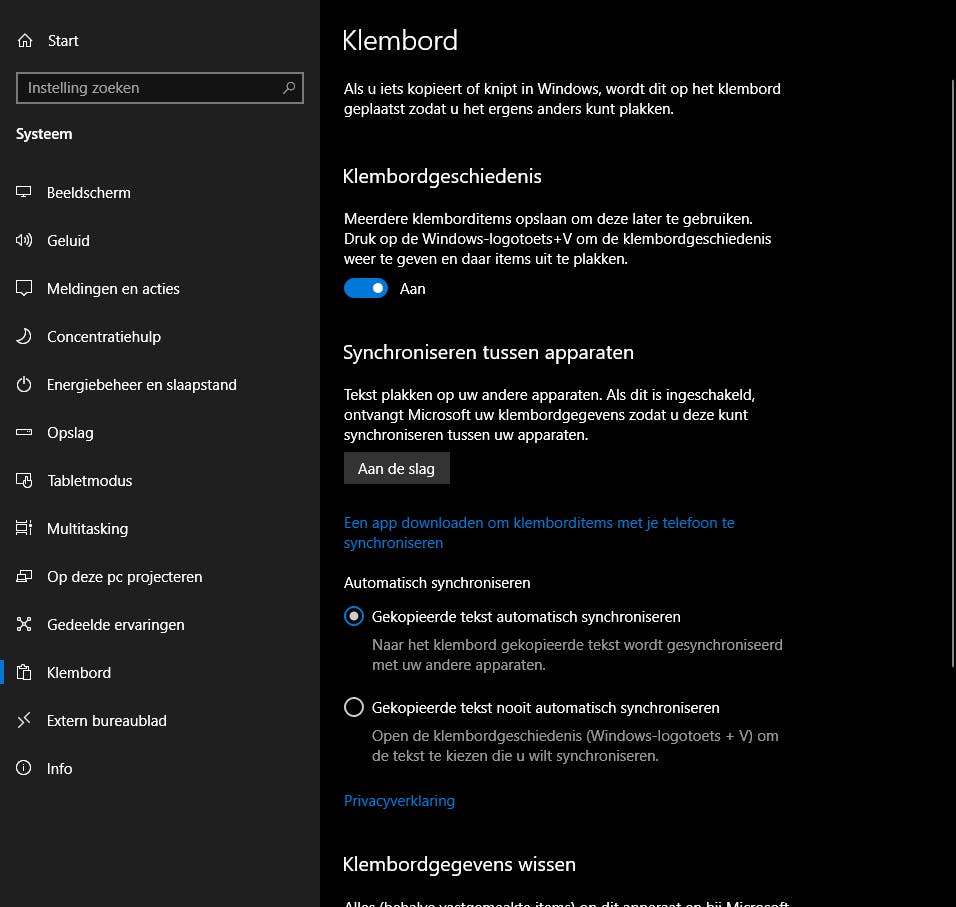Image resolution: width=956 pixels, height=907 pixels.
Task: Focus the Instelling zoeken search field
Action: pyautogui.click(x=150, y=88)
